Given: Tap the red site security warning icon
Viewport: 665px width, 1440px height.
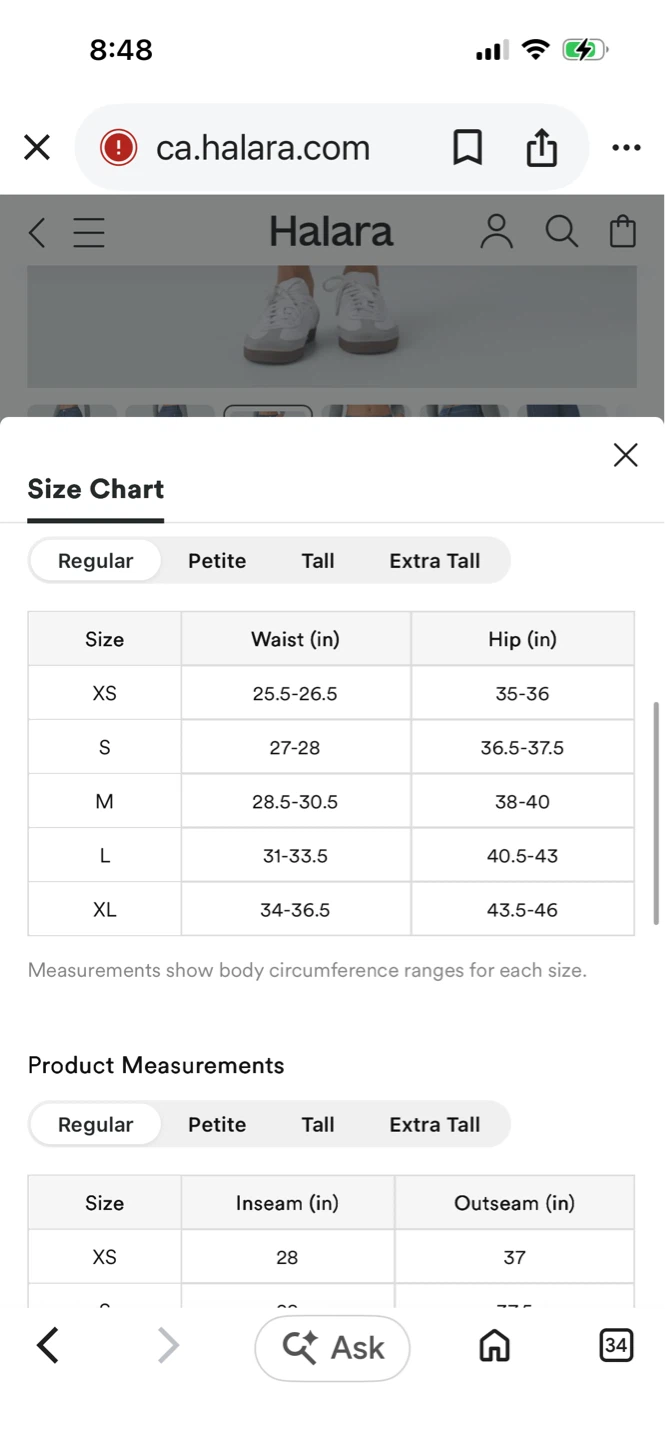Looking at the screenshot, I should pyautogui.click(x=118, y=148).
